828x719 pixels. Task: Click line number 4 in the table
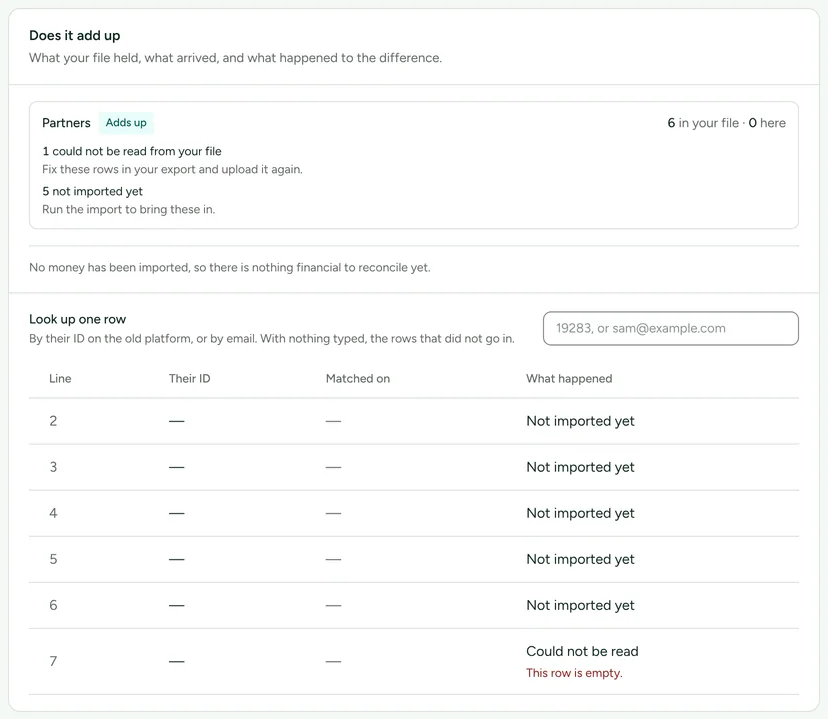53,513
